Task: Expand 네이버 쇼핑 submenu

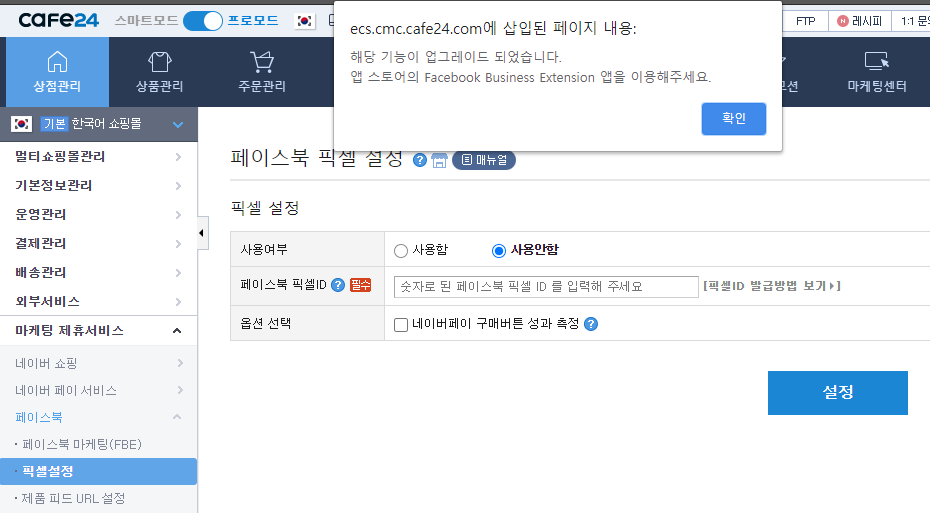Action: tap(98, 363)
